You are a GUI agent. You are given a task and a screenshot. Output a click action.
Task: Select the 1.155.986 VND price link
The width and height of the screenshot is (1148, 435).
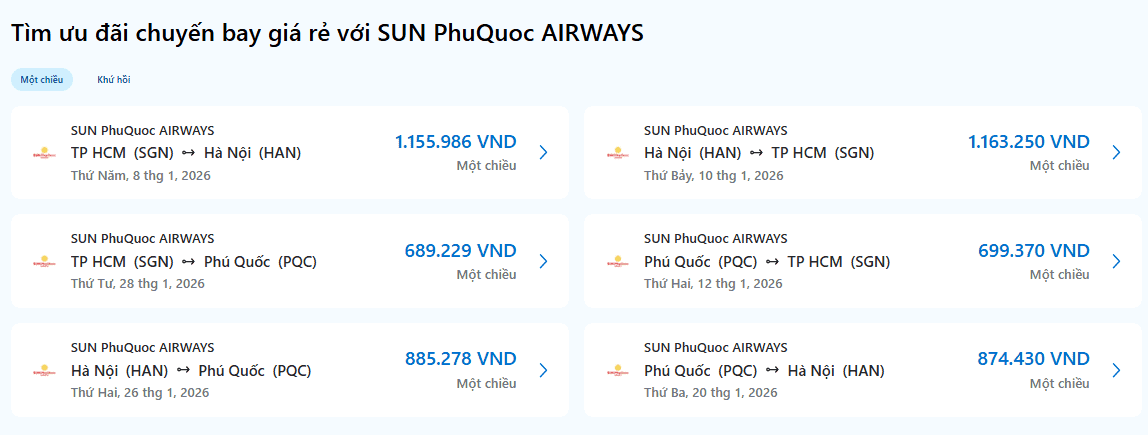point(455,142)
